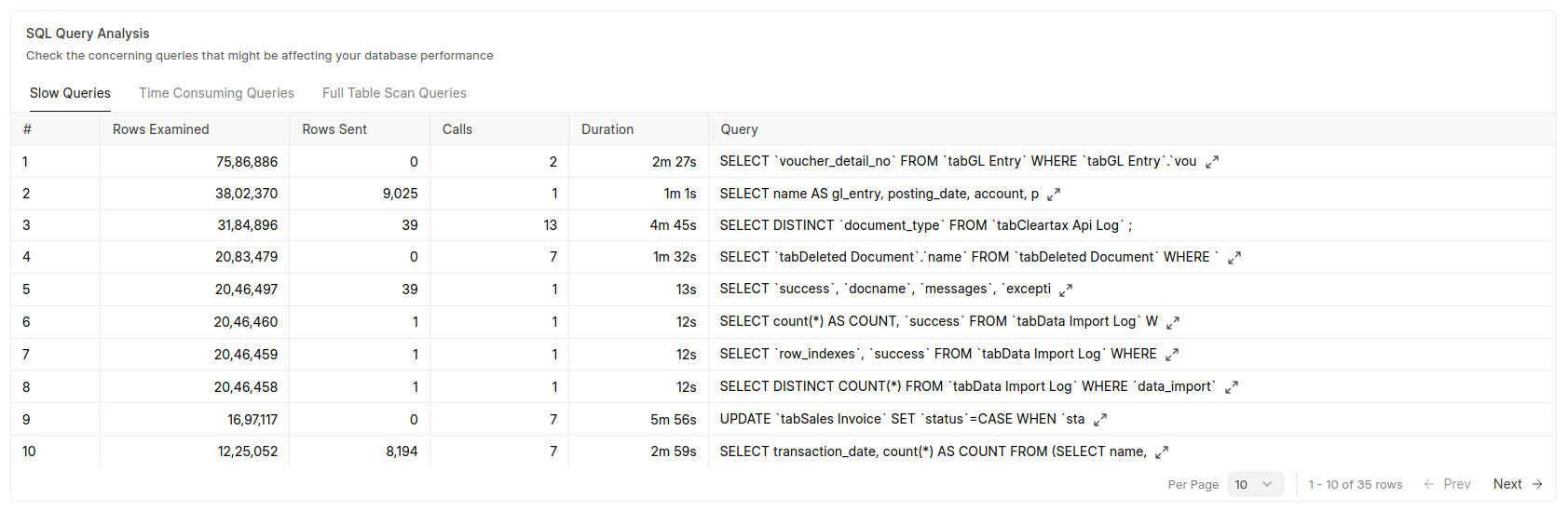Select the tabCleartax Api Log query row
1568x512 pixels.
925,225
